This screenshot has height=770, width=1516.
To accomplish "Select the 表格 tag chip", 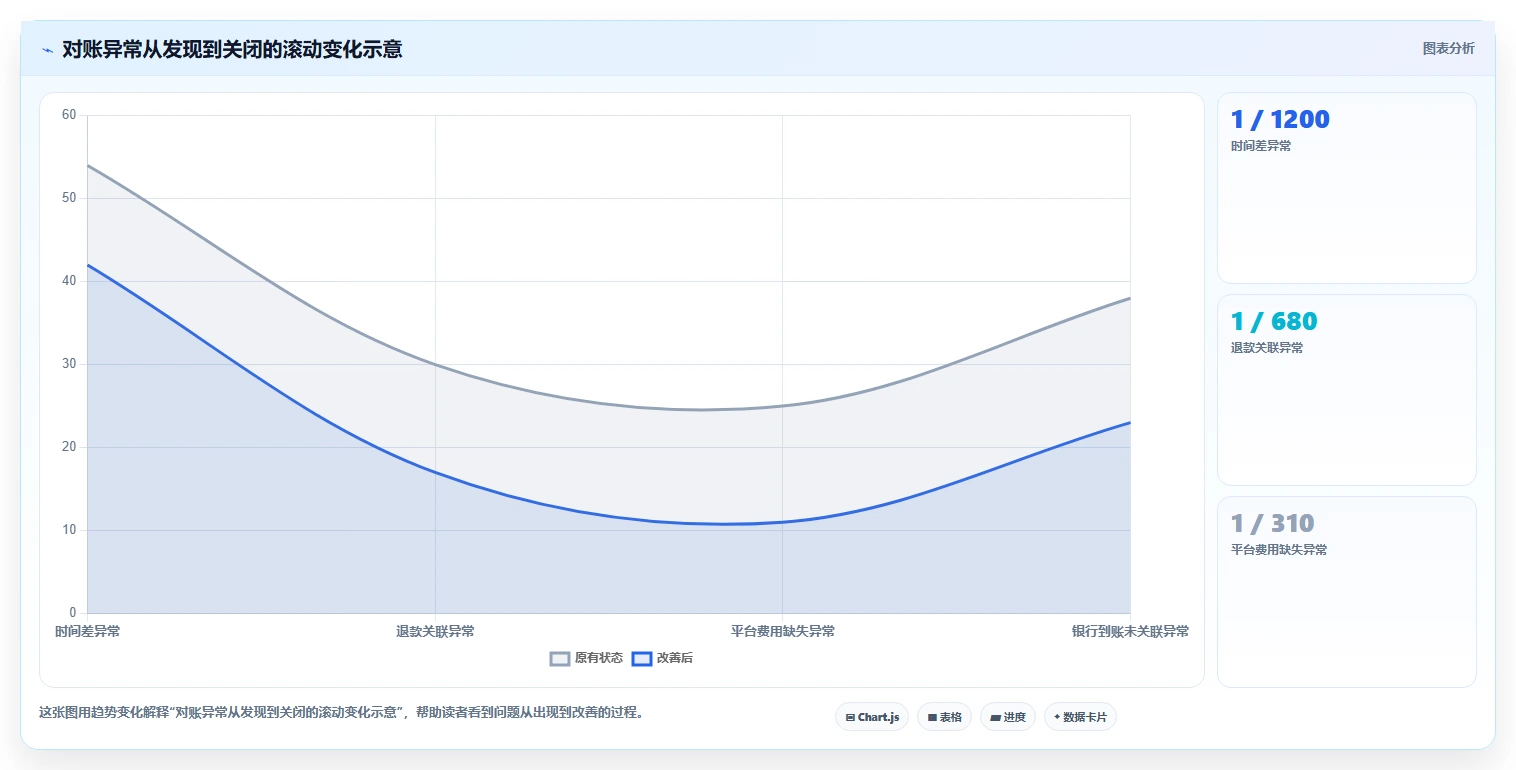I will pyautogui.click(x=944, y=717).
